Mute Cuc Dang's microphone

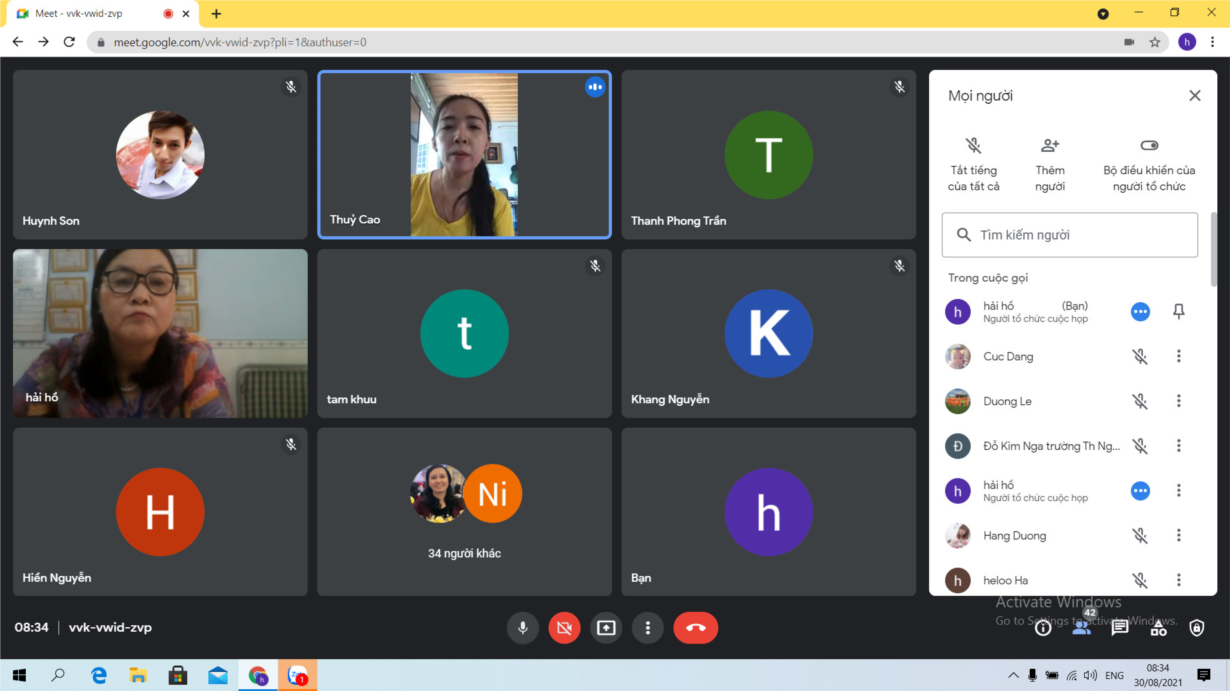tap(1140, 357)
